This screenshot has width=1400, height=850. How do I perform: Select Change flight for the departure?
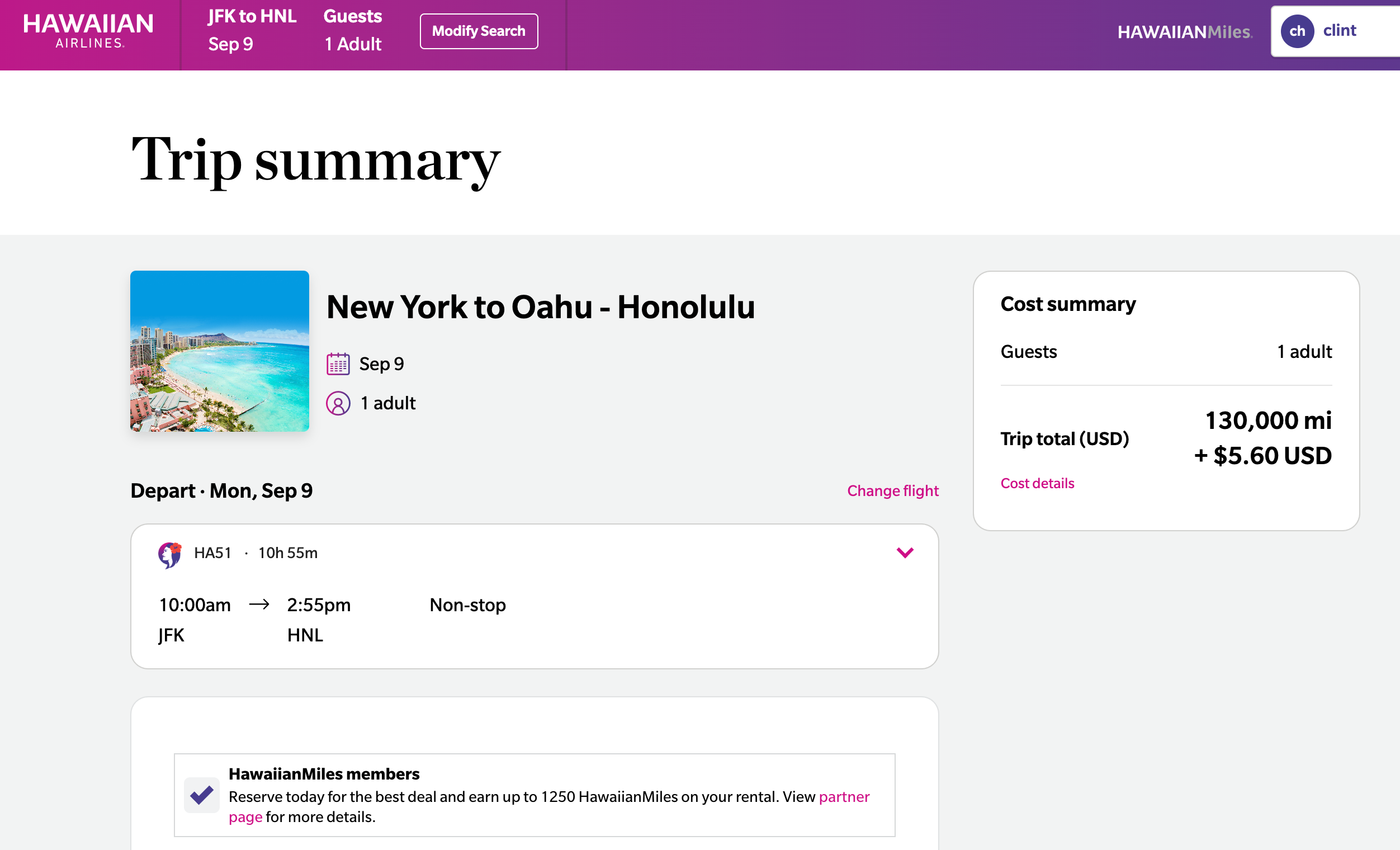tap(893, 490)
